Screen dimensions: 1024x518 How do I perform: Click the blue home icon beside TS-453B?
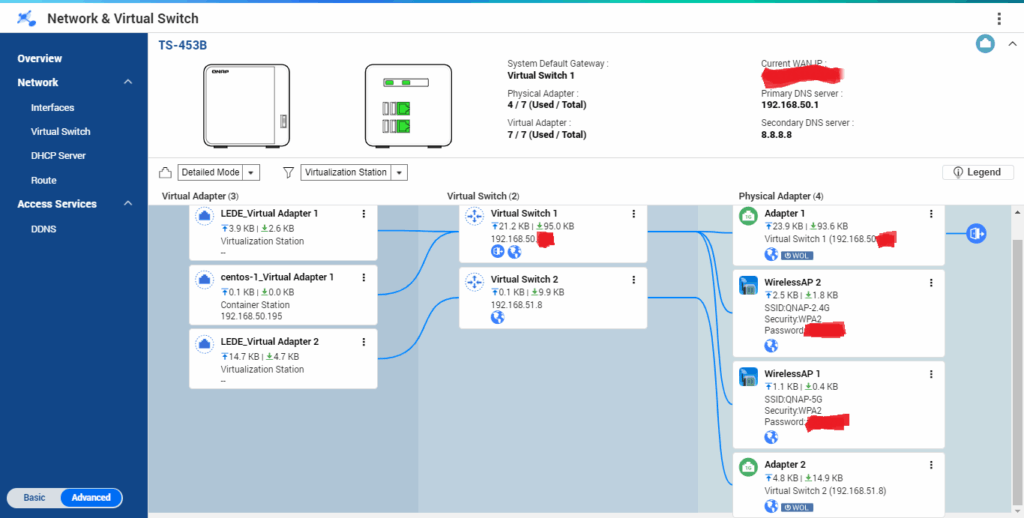985,44
